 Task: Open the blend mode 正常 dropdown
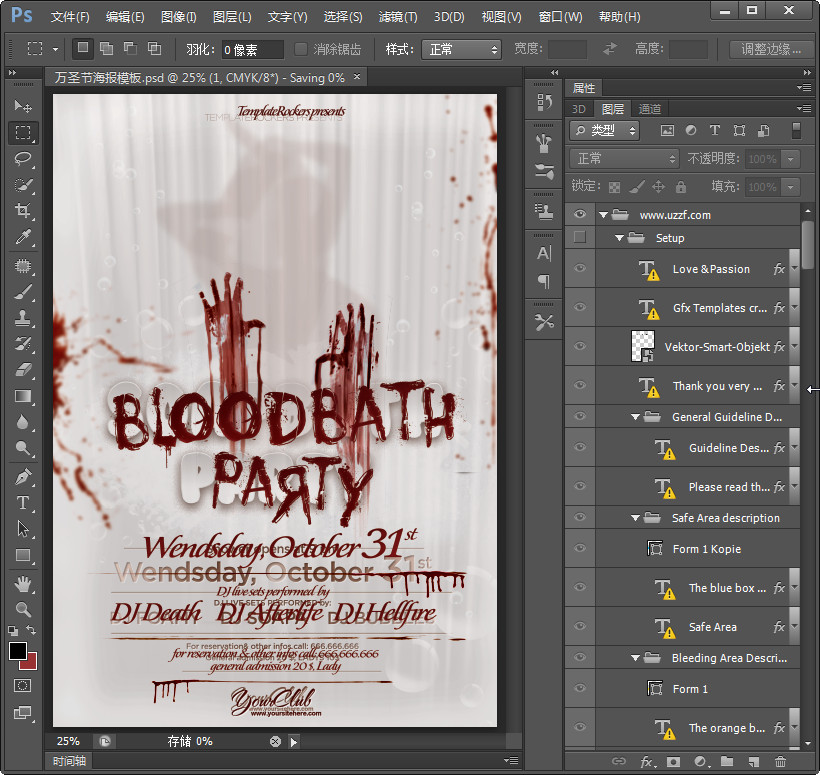[624, 159]
